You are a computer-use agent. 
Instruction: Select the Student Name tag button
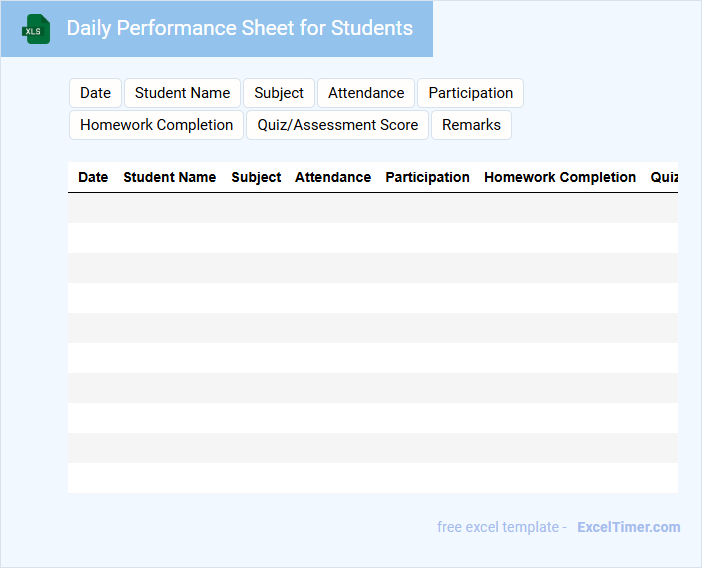[x=182, y=93]
